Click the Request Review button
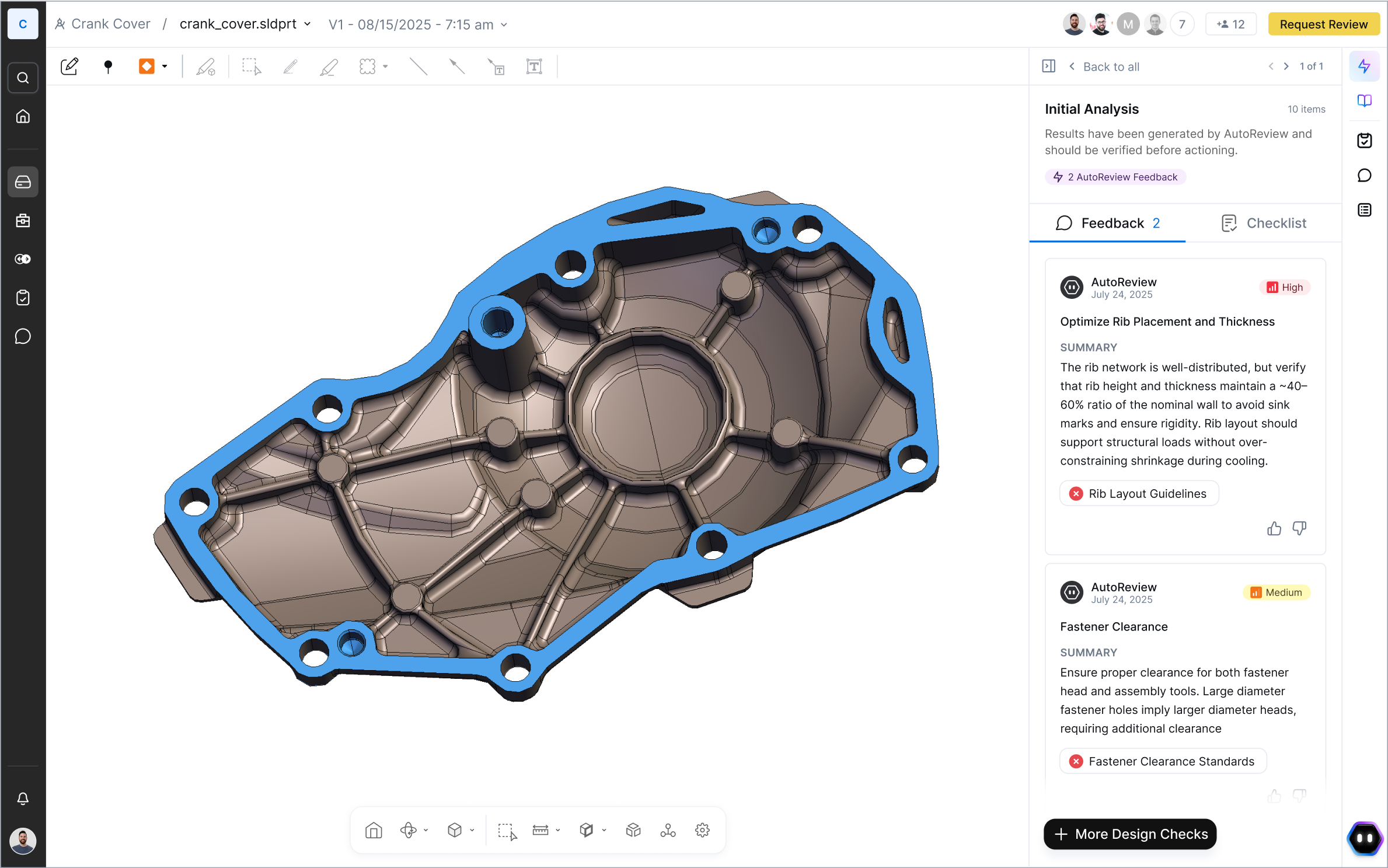This screenshot has width=1388, height=868. 1323,25
